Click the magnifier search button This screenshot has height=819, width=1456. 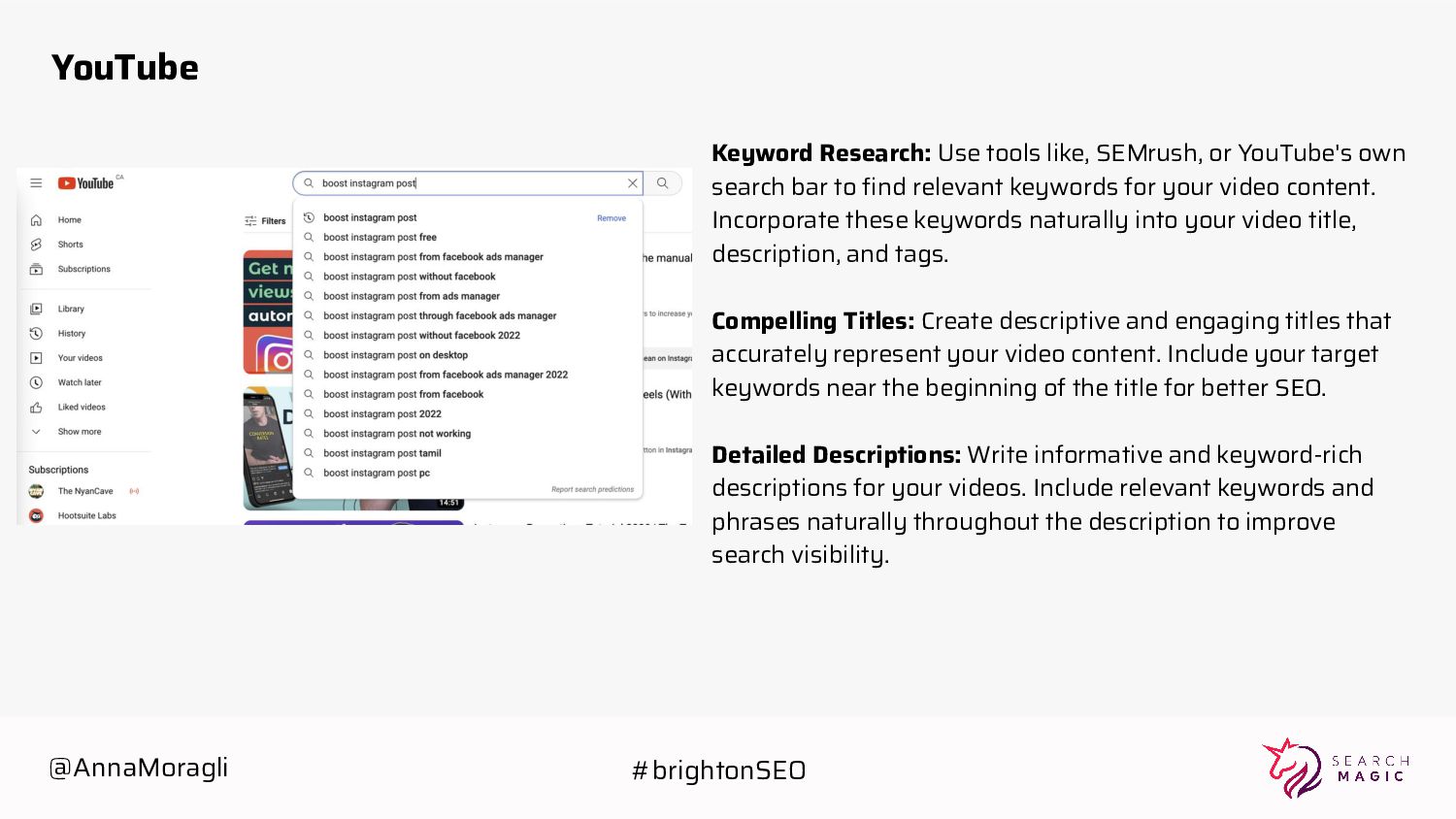click(663, 182)
